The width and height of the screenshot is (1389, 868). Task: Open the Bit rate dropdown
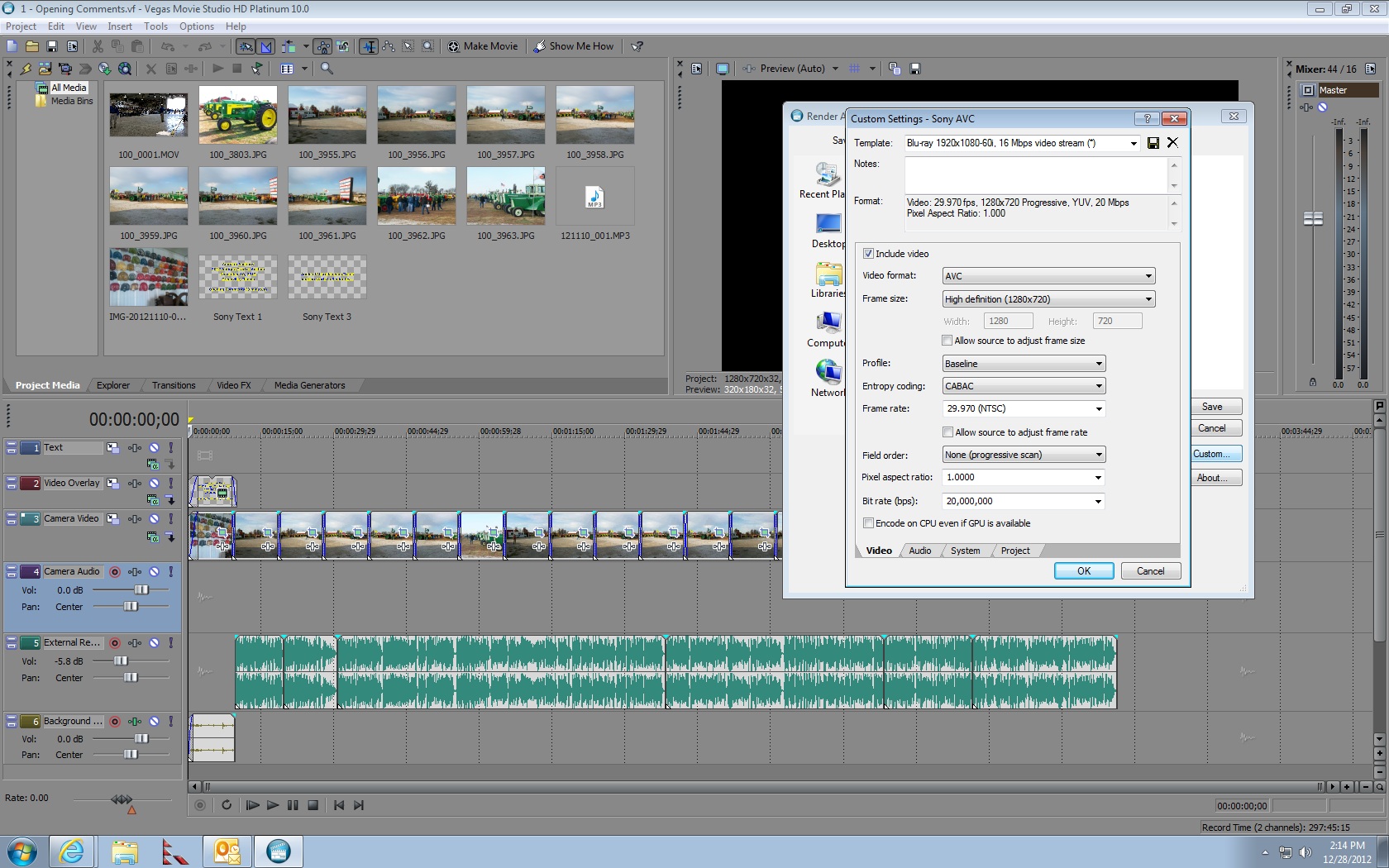(x=1098, y=501)
